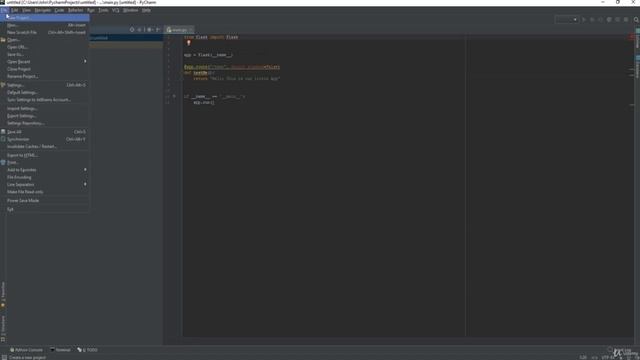Open the Run menu
Screen dimensions: 640x360
(x=91, y=10)
